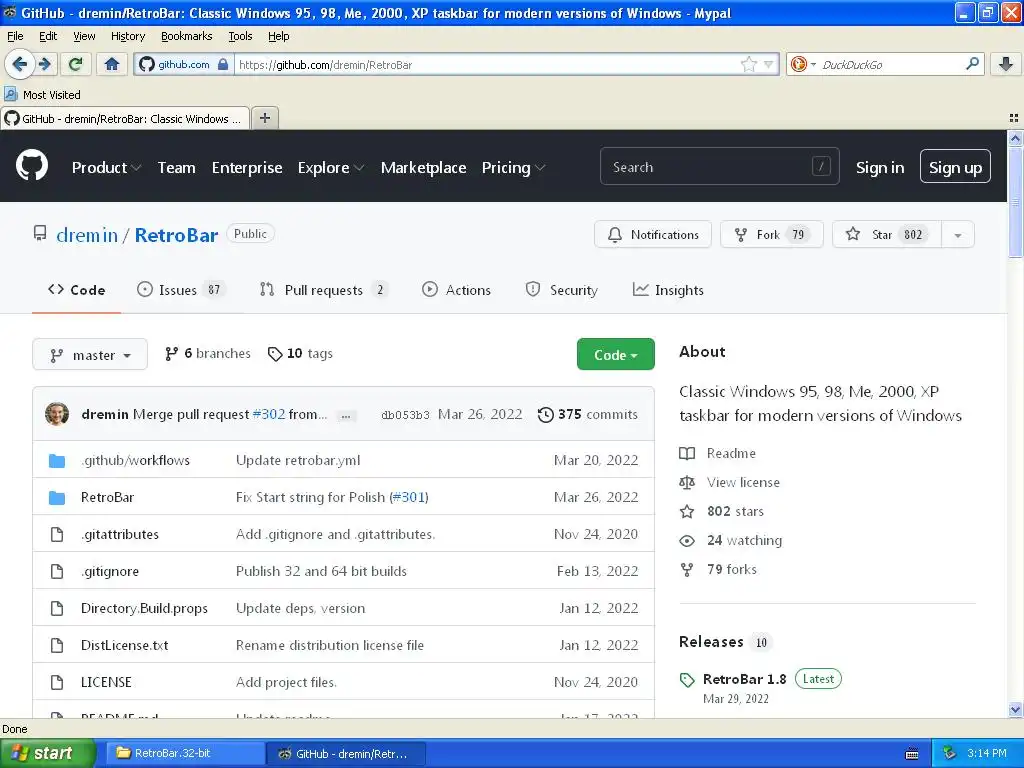The width and height of the screenshot is (1024, 768).
Task: Open the Directory.Build.props file
Action: coord(144,608)
